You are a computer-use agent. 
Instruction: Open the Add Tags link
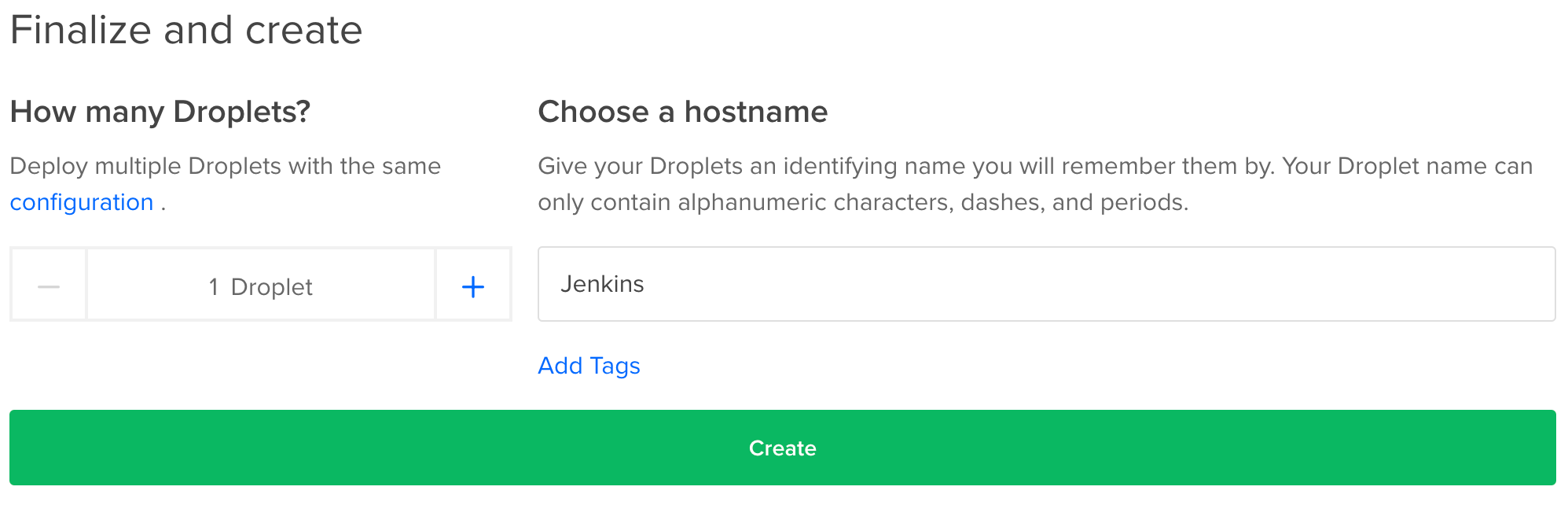[589, 366]
